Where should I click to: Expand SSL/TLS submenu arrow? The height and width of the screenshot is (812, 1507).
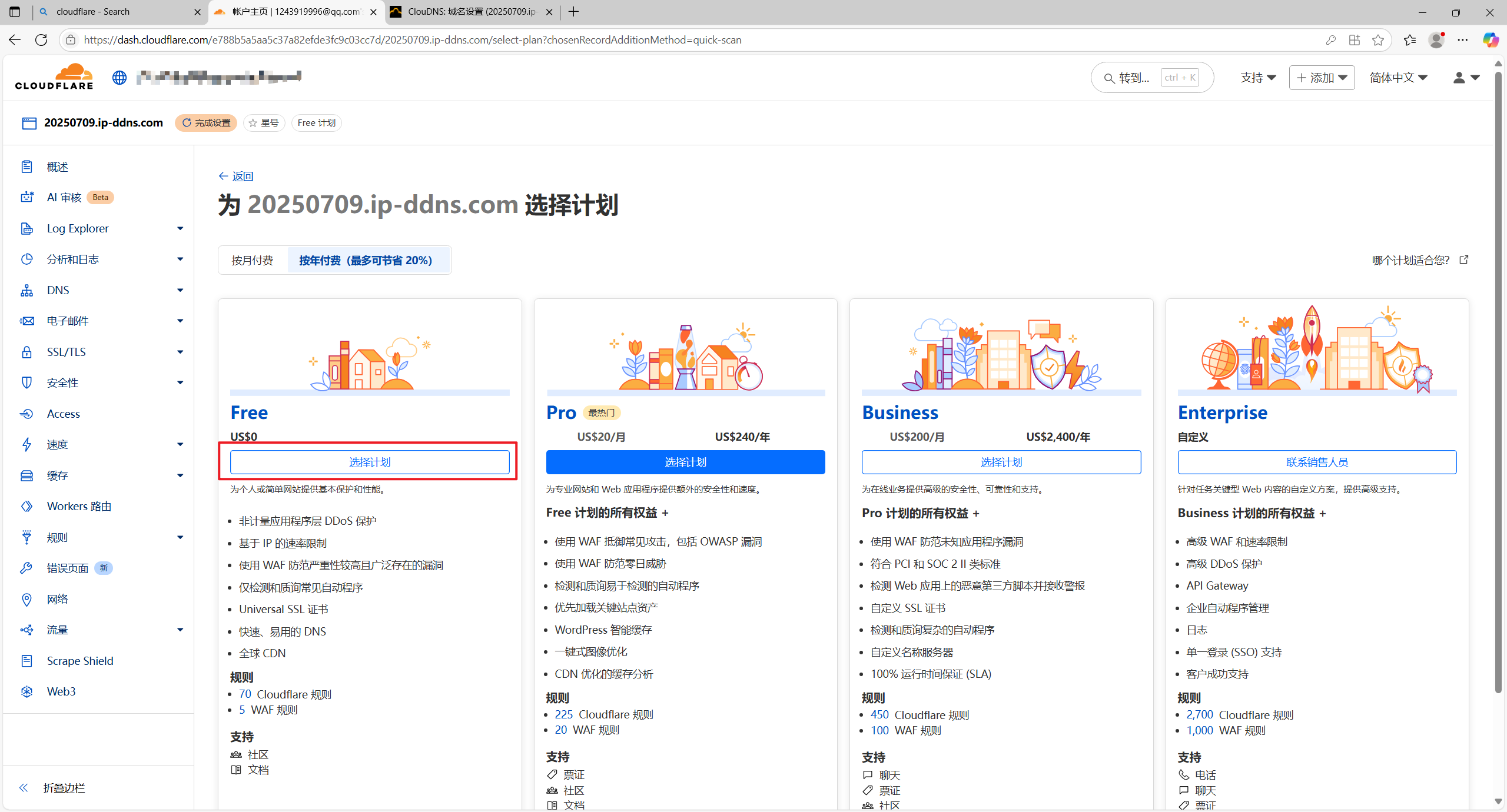coord(180,352)
